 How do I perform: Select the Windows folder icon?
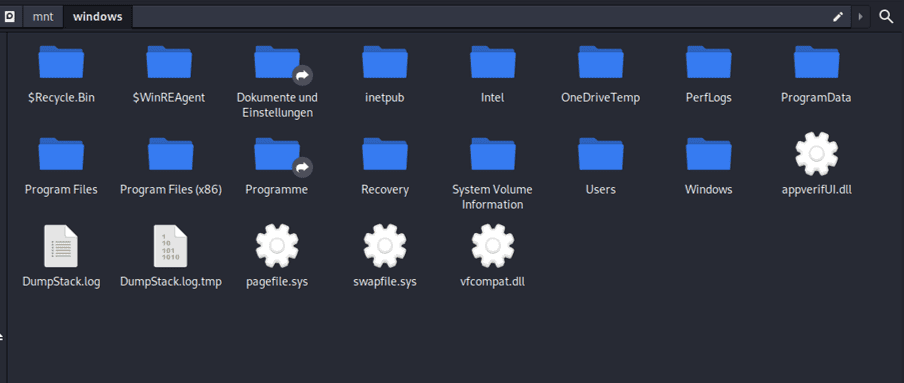709,154
